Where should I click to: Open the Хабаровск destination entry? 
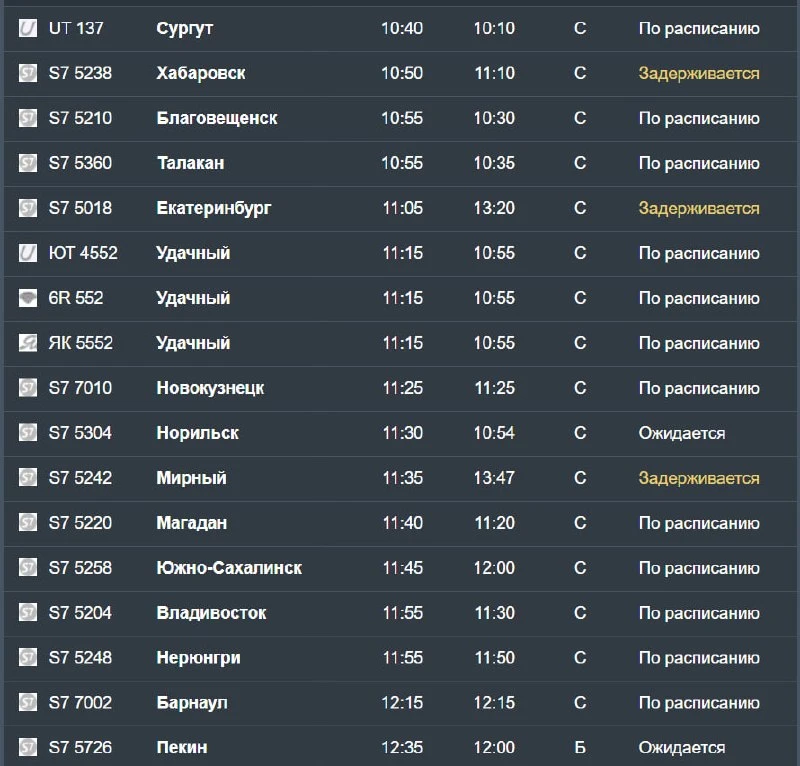click(201, 73)
